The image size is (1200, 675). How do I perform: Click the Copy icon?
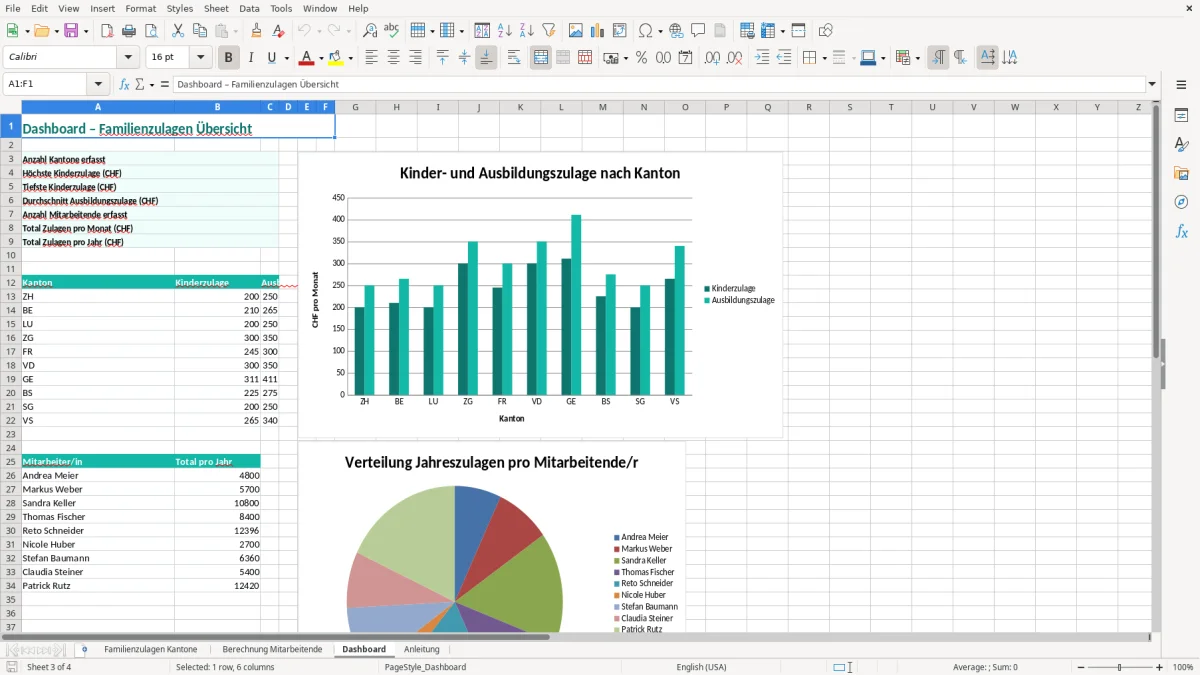pos(200,31)
